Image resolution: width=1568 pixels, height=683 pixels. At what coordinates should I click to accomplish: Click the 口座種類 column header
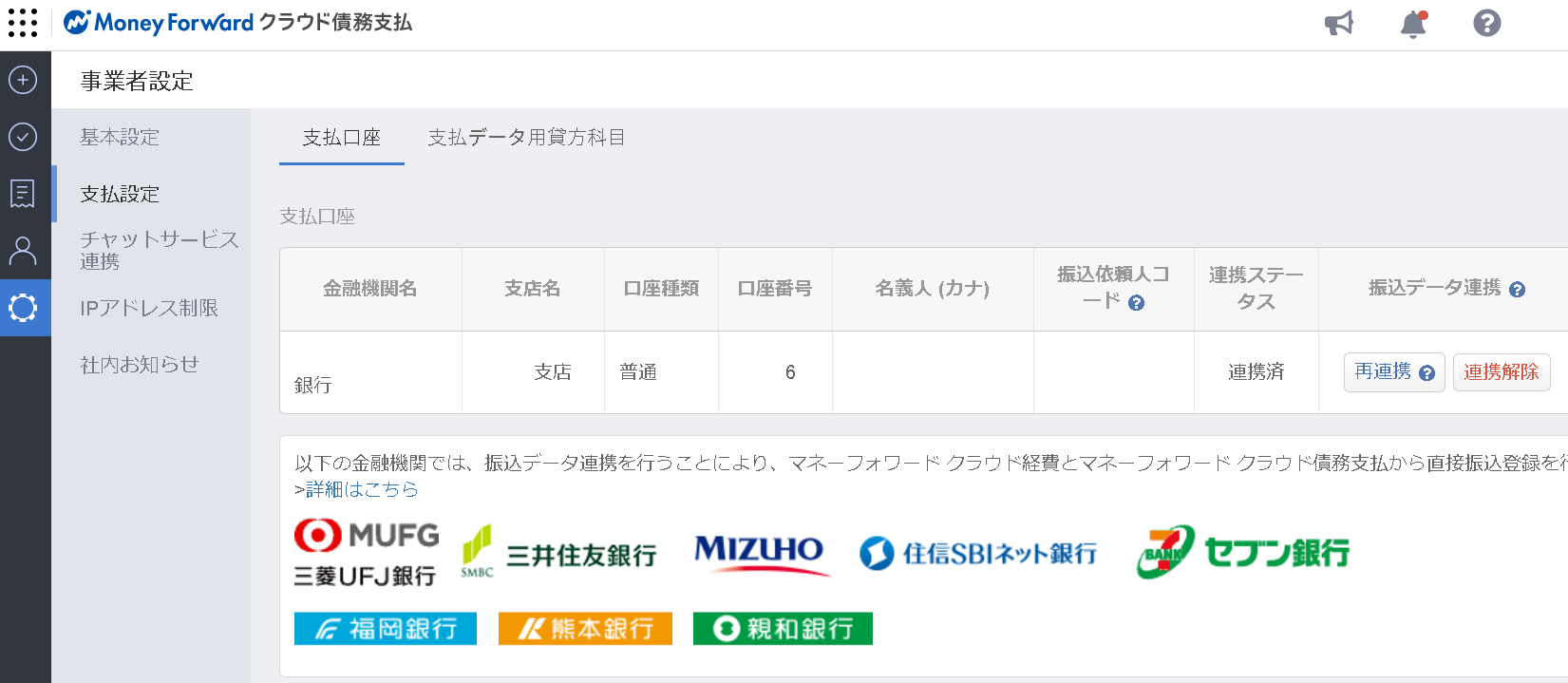[x=661, y=289]
